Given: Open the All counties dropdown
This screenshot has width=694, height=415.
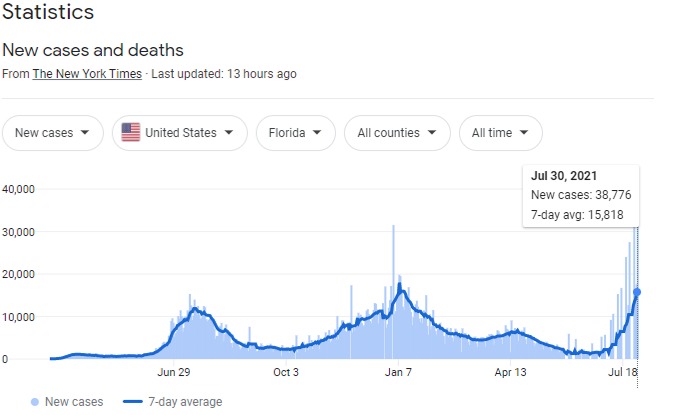Looking at the screenshot, I should coord(396,133).
